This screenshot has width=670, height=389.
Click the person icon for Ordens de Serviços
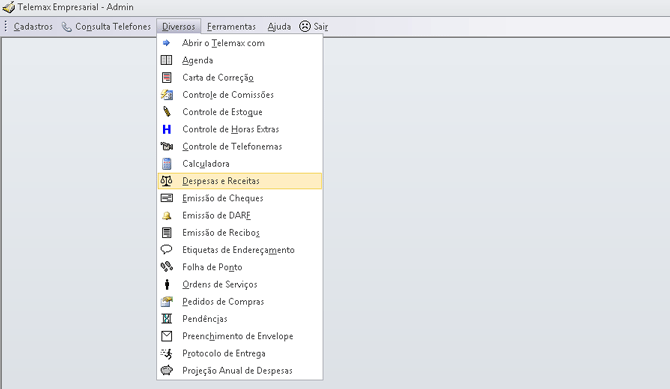pyautogui.click(x=167, y=284)
